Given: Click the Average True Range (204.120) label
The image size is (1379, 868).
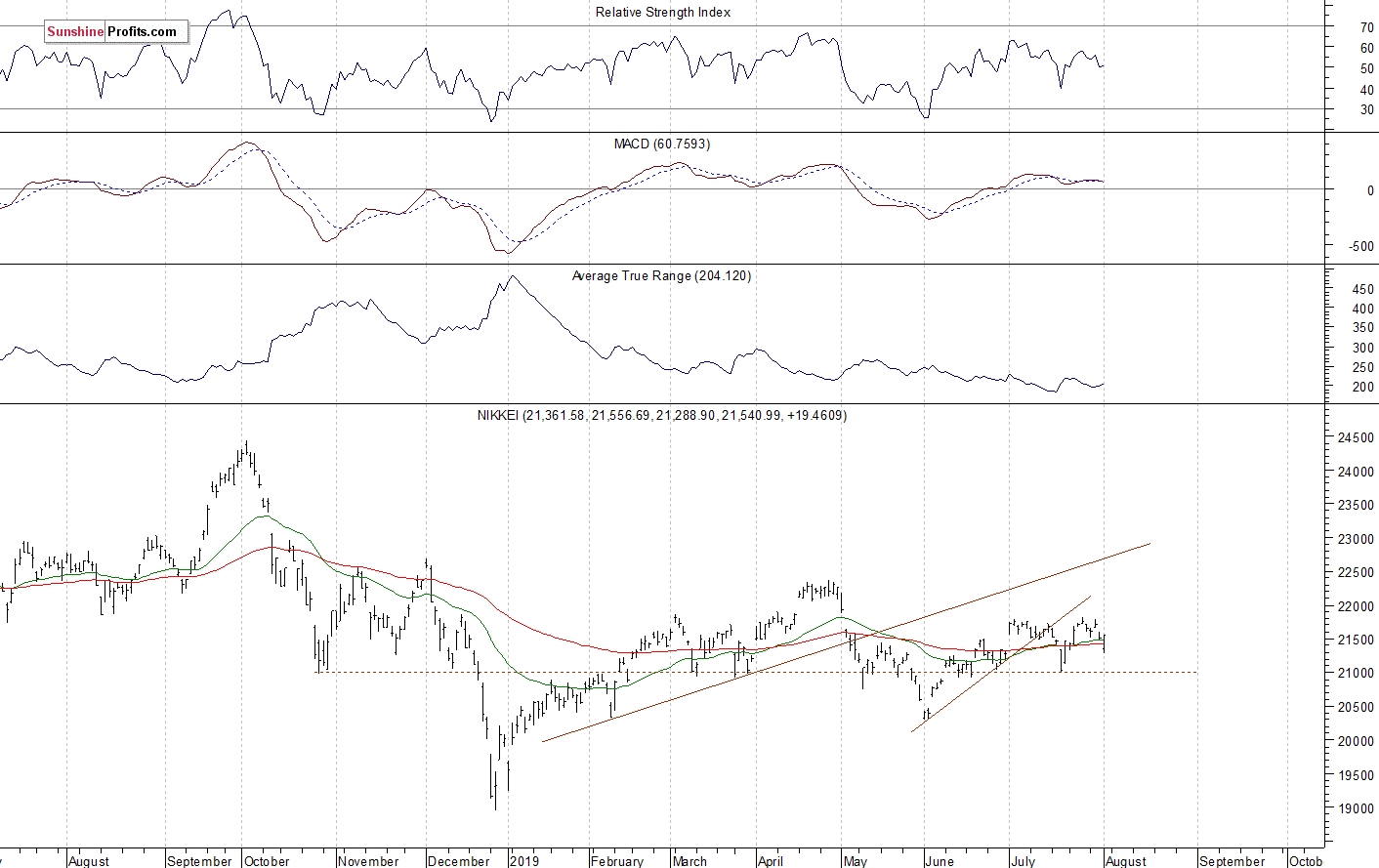Looking at the screenshot, I should (661, 275).
